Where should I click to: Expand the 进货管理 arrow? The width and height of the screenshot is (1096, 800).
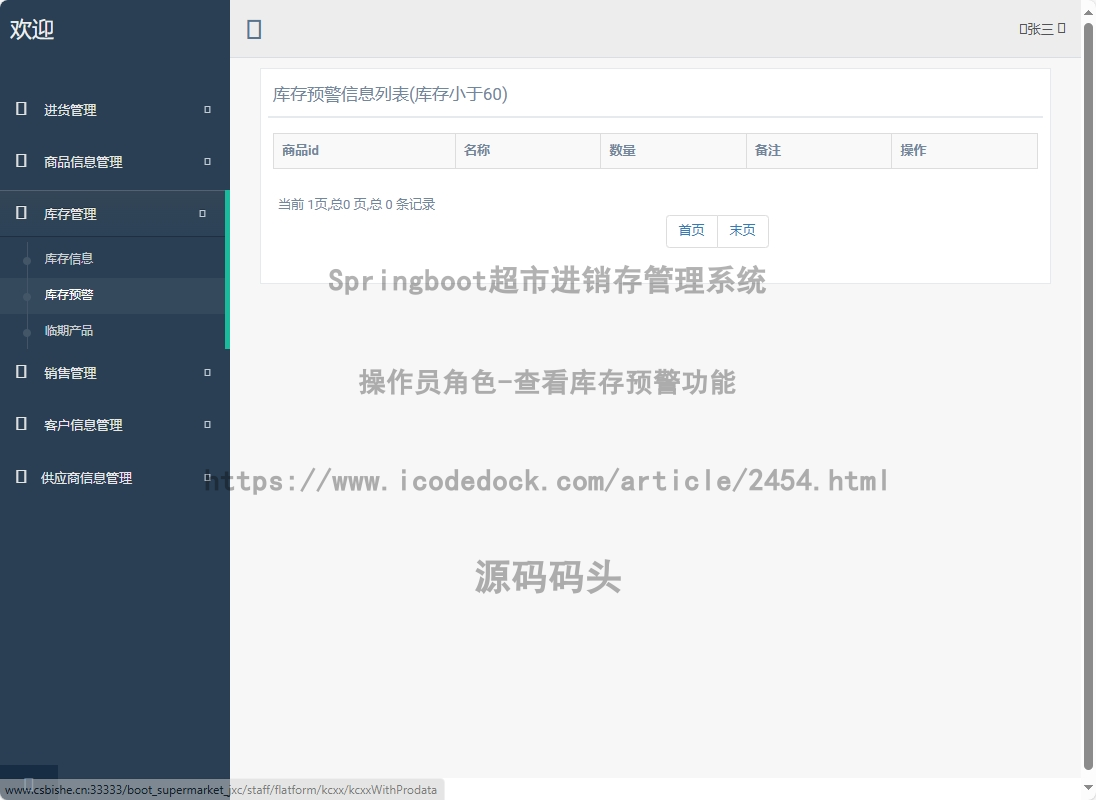coord(208,110)
